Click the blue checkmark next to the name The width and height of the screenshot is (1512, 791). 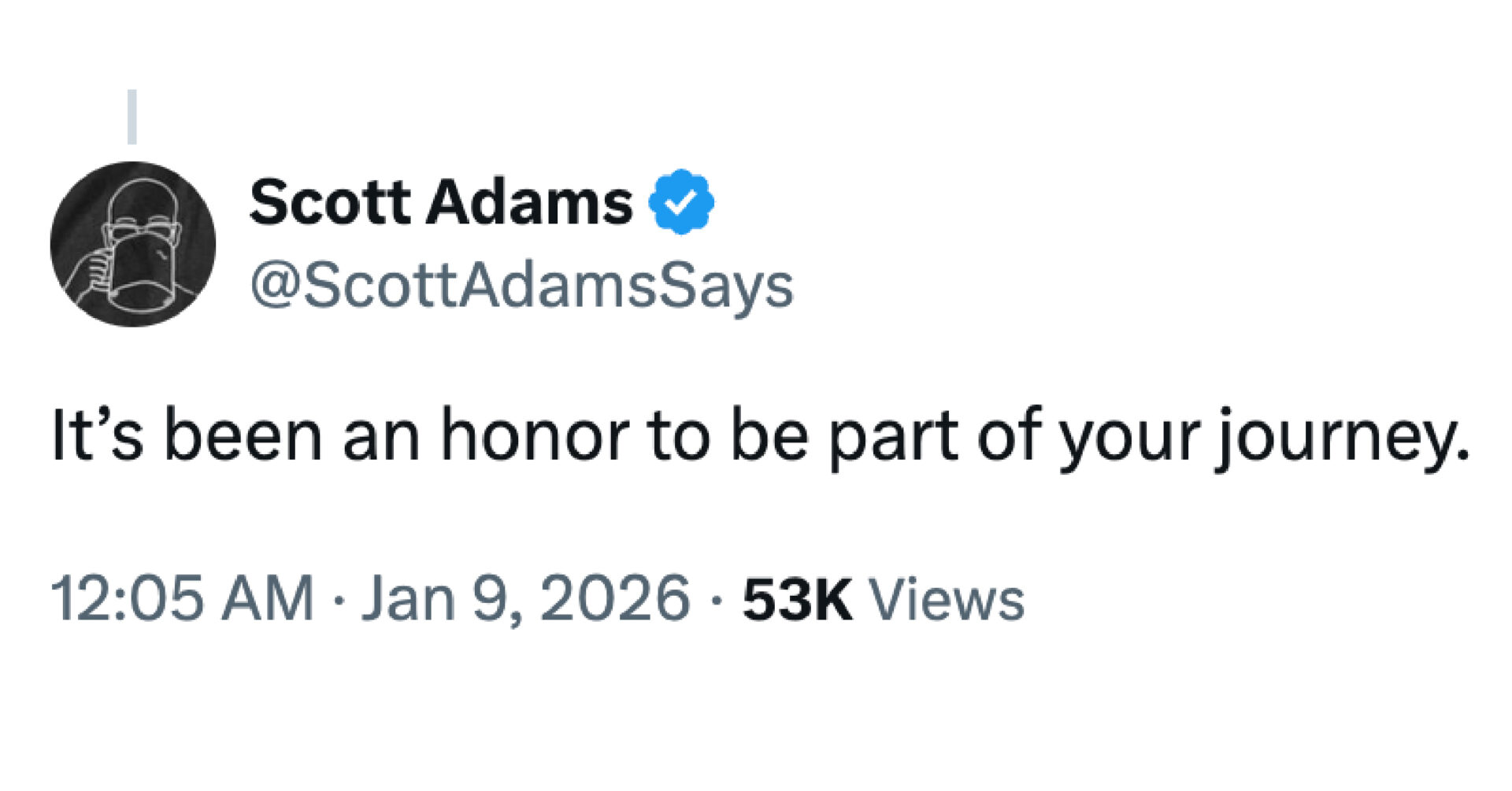click(x=680, y=202)
